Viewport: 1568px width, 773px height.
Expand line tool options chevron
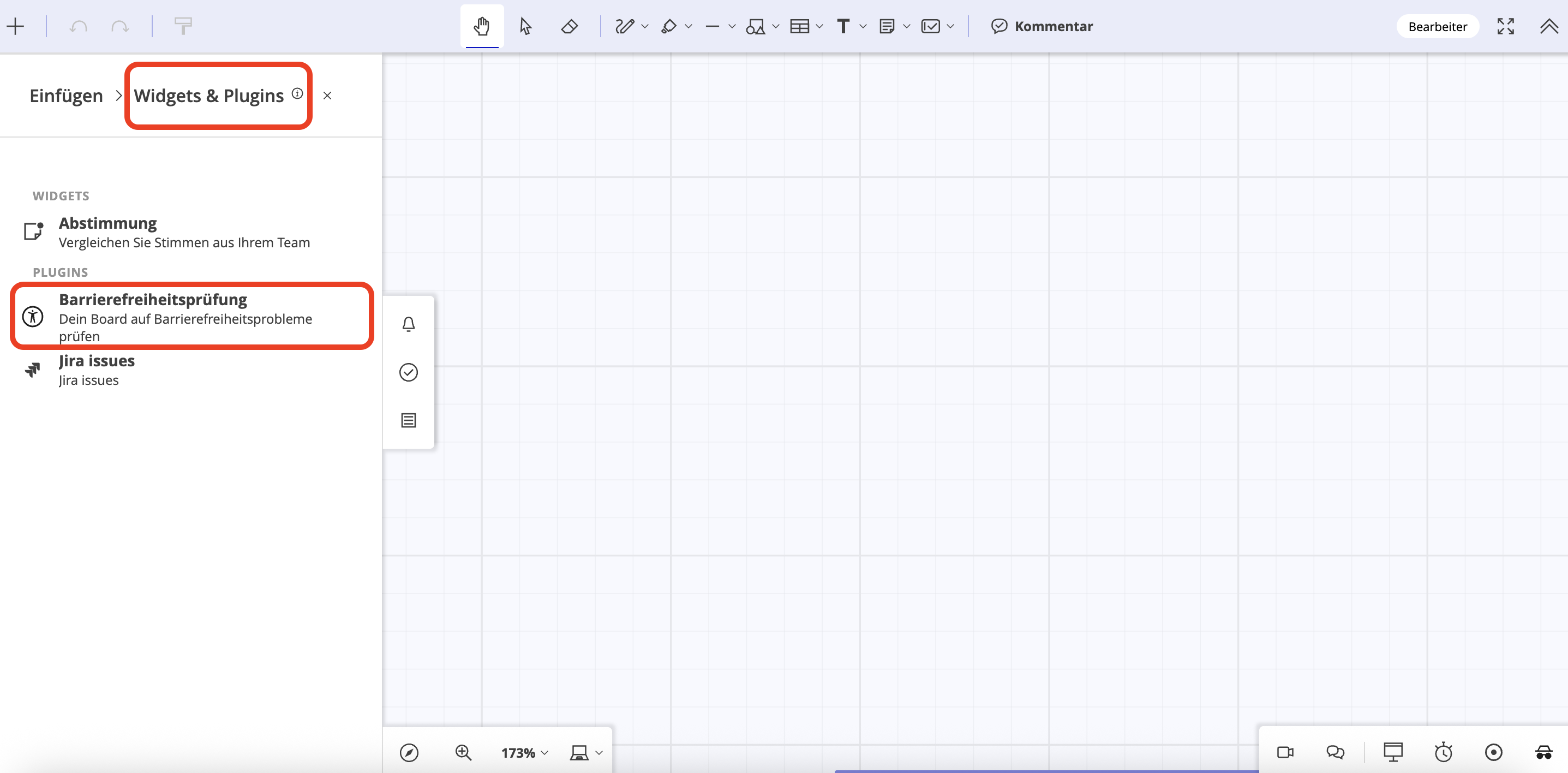click(x=732, y=26)
